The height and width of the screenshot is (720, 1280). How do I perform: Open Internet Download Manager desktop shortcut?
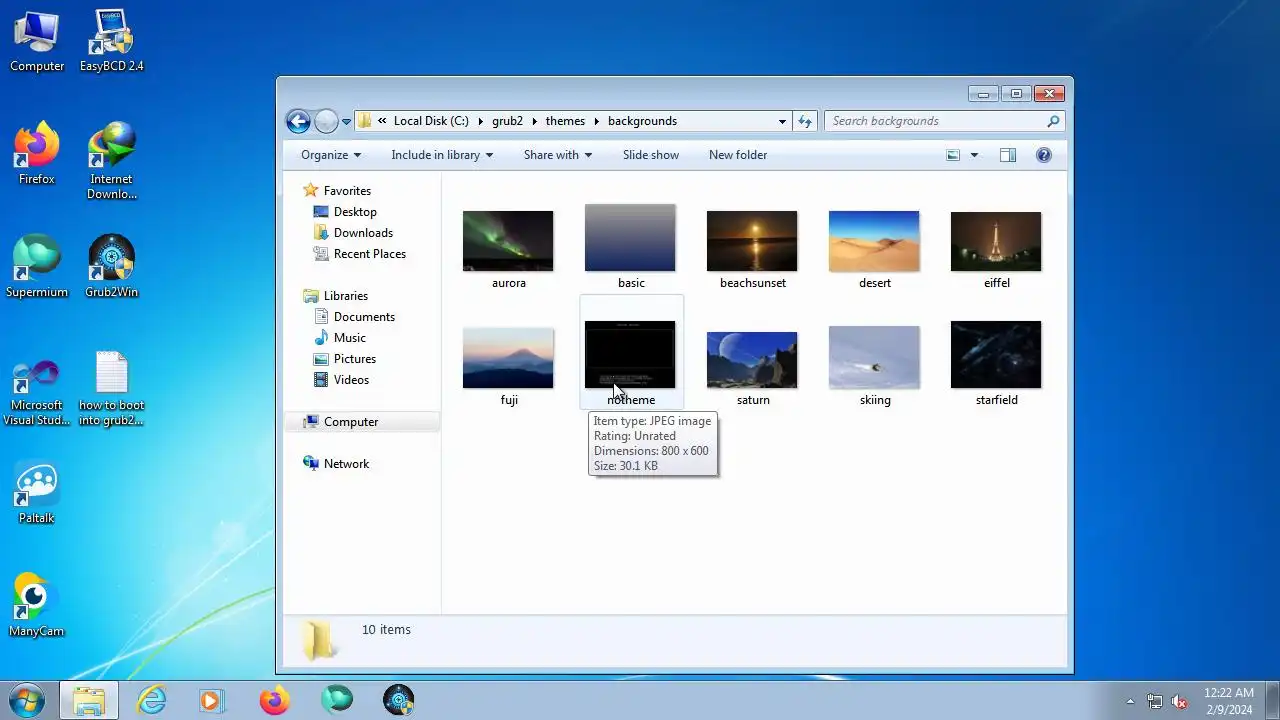point(111,162)
